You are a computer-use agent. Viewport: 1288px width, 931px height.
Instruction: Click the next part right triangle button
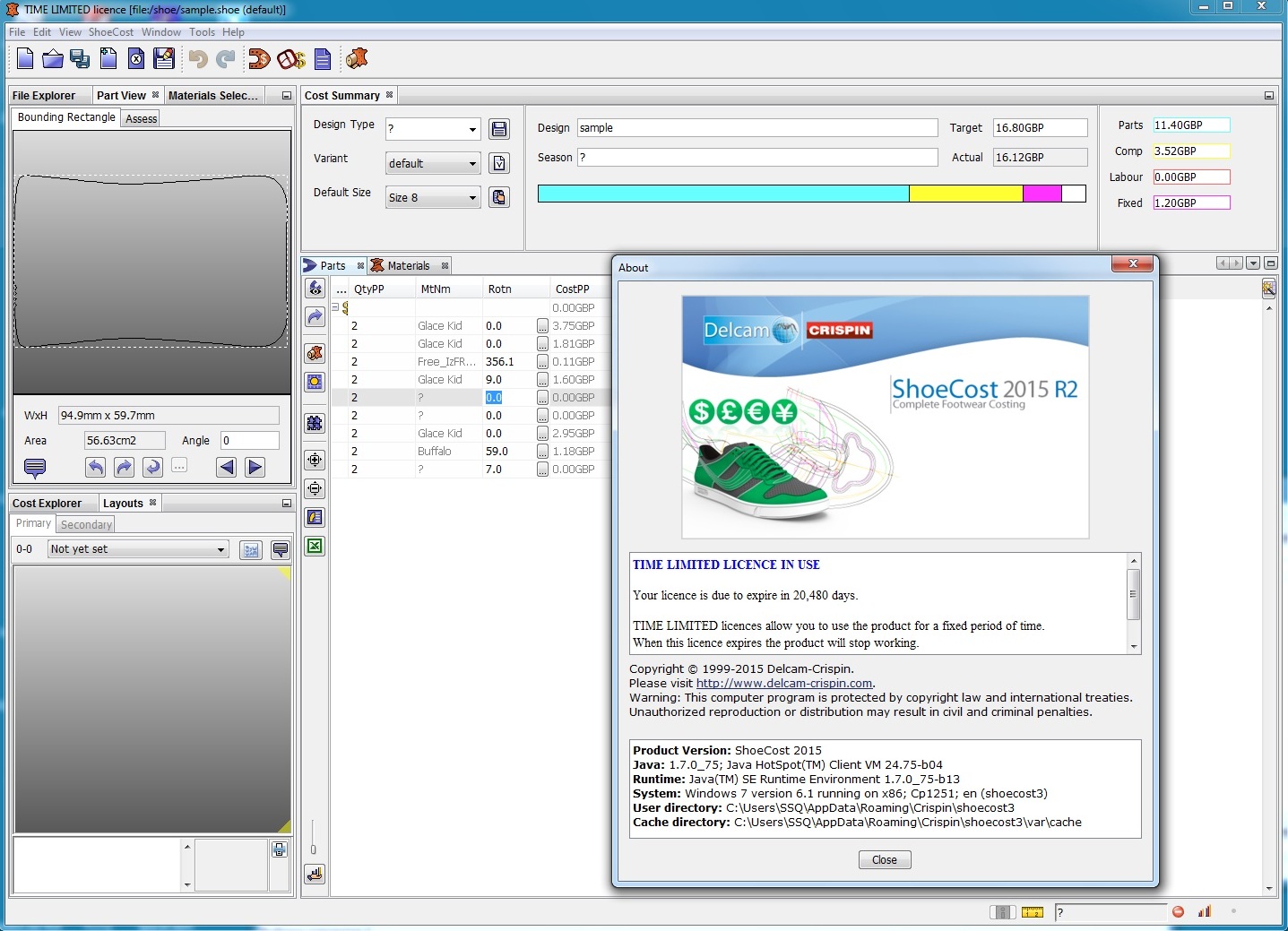pyautogui.click(x=255, y=467)
